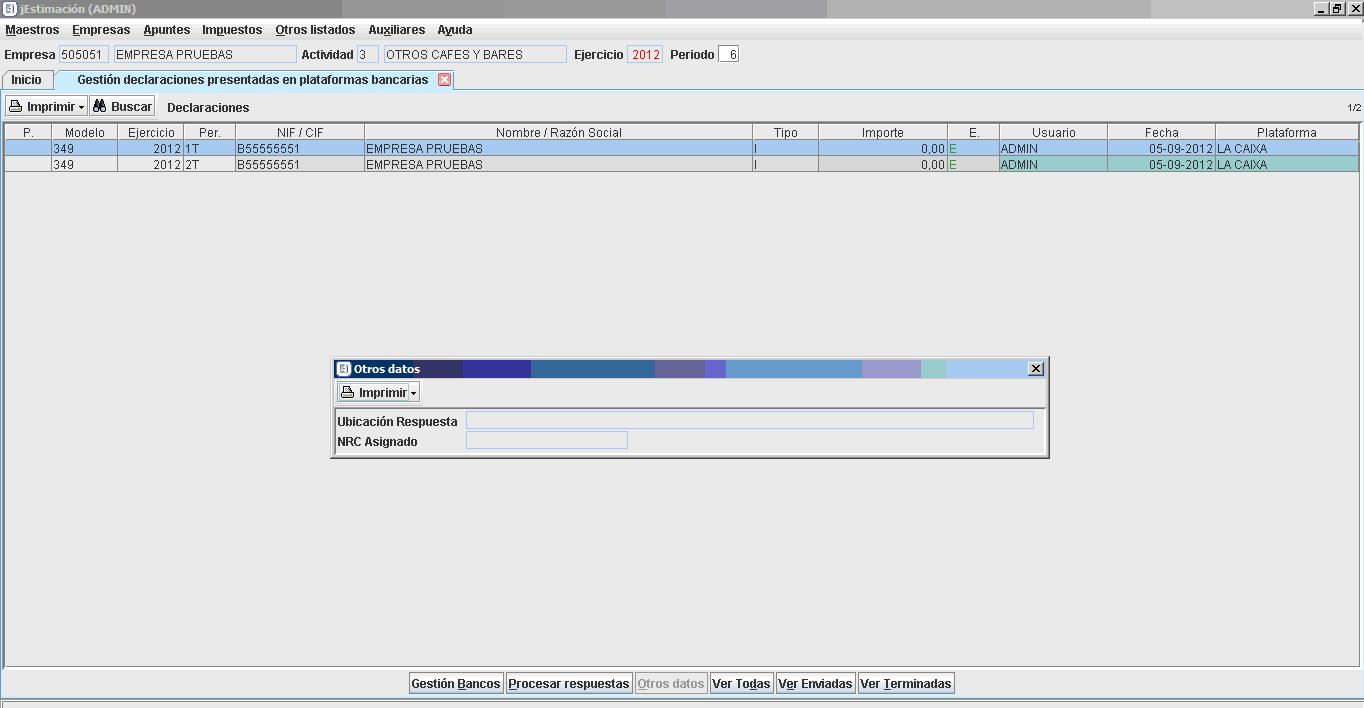Open the Impuestos menu

pos(232,30)
